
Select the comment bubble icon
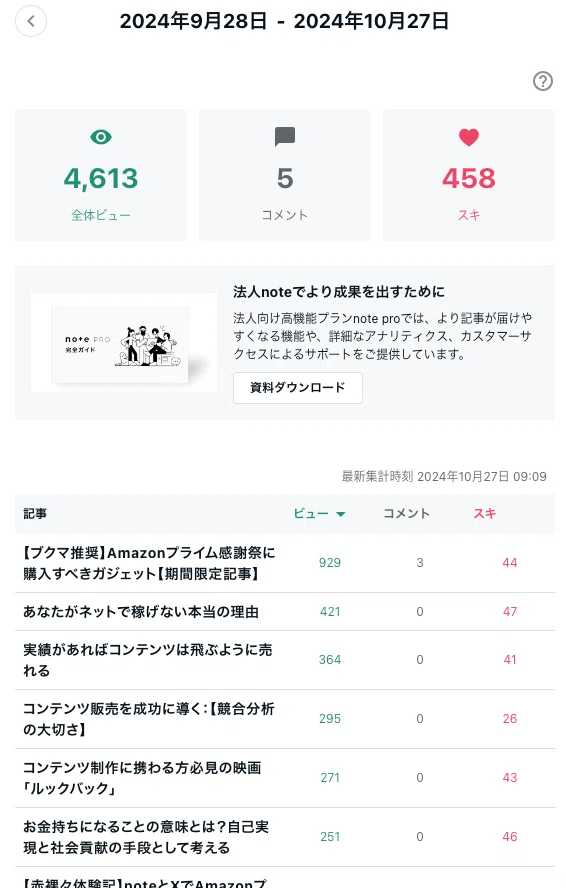[285, 137]
